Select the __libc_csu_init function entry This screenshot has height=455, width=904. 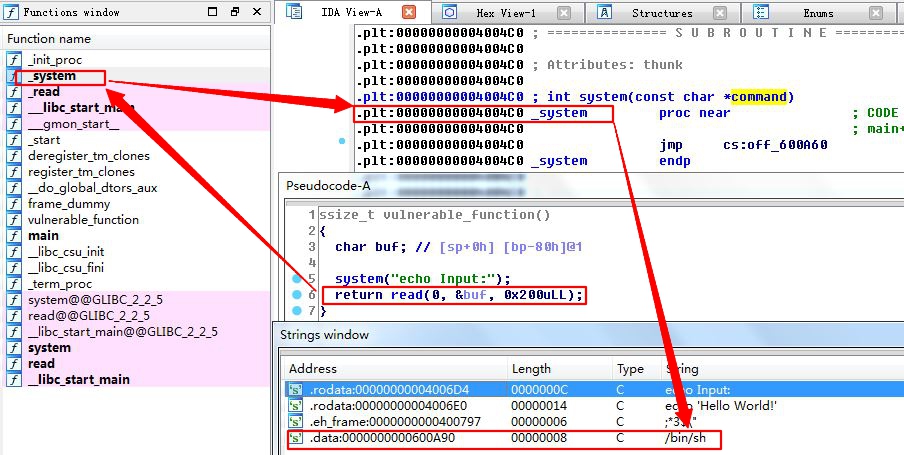coord(66,252)
